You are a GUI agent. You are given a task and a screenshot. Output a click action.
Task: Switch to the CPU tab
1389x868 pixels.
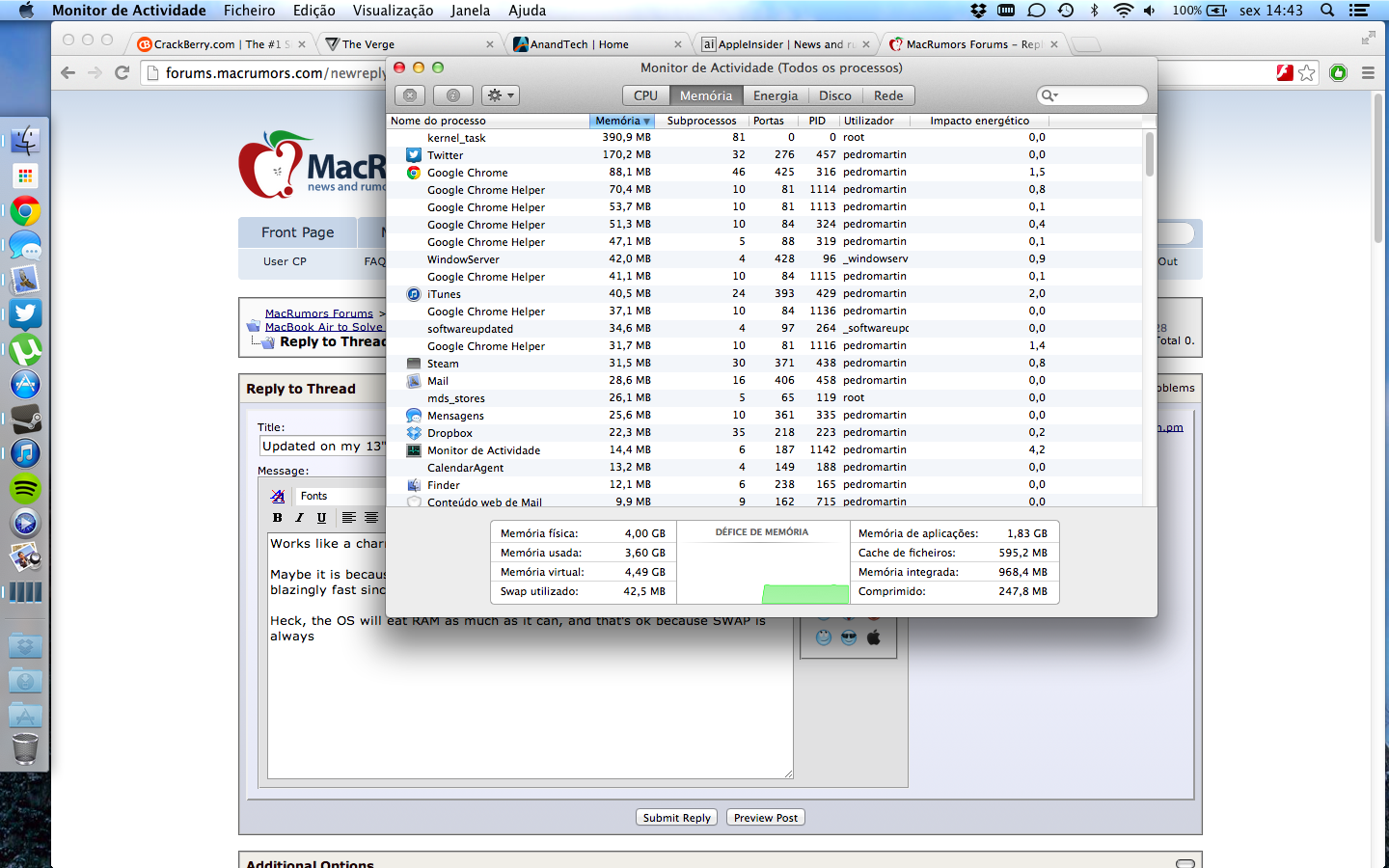coord(645,95)
